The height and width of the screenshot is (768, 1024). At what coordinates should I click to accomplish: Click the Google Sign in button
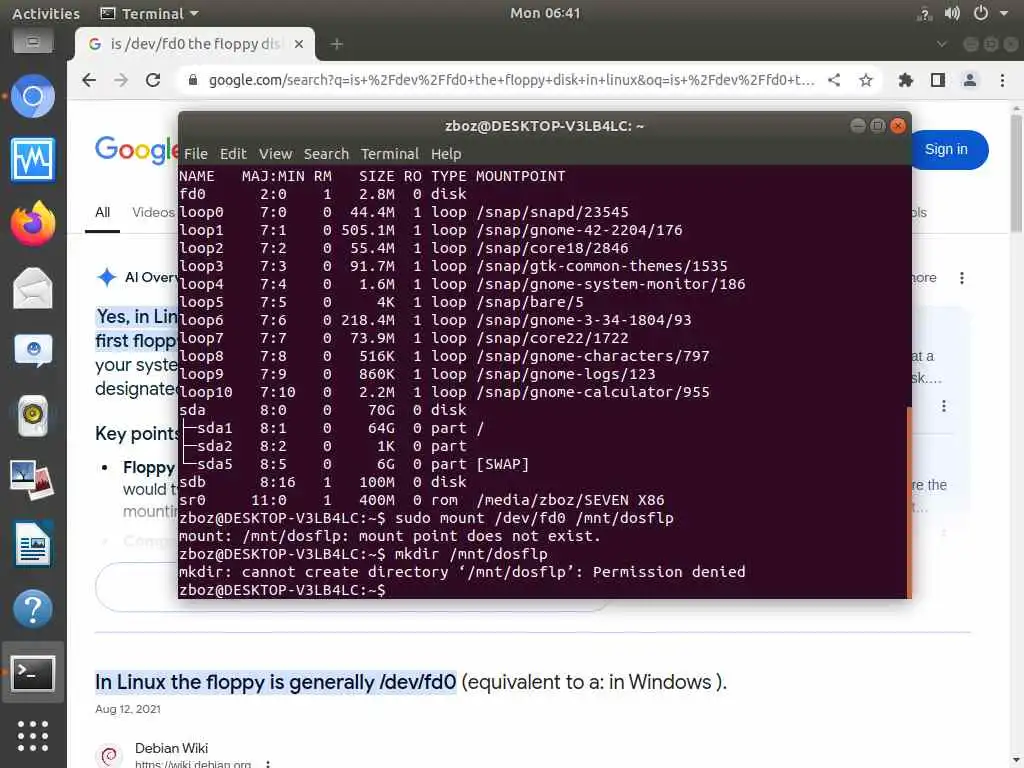click(x=946, y=150)
